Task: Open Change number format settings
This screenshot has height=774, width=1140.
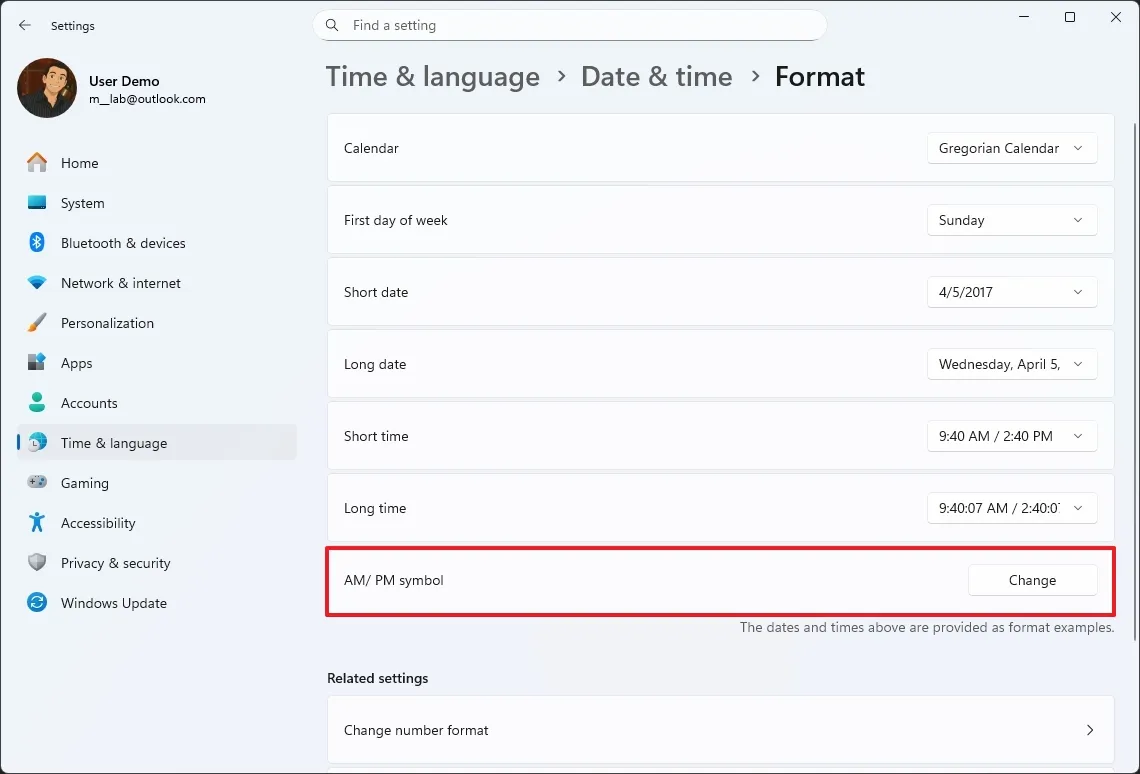Action: click(720, 730)
